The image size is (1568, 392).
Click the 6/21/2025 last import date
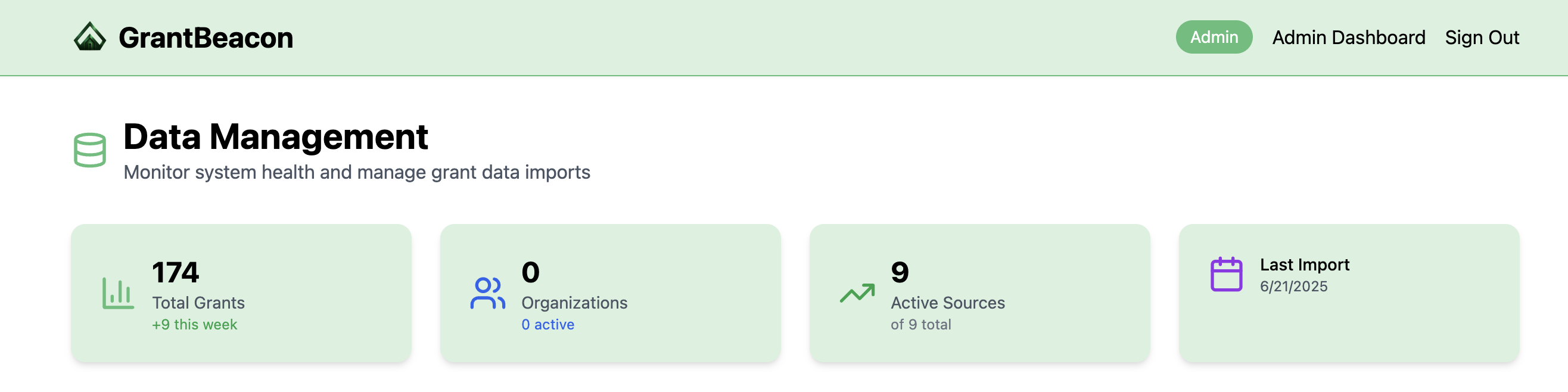pos(1293,286)
